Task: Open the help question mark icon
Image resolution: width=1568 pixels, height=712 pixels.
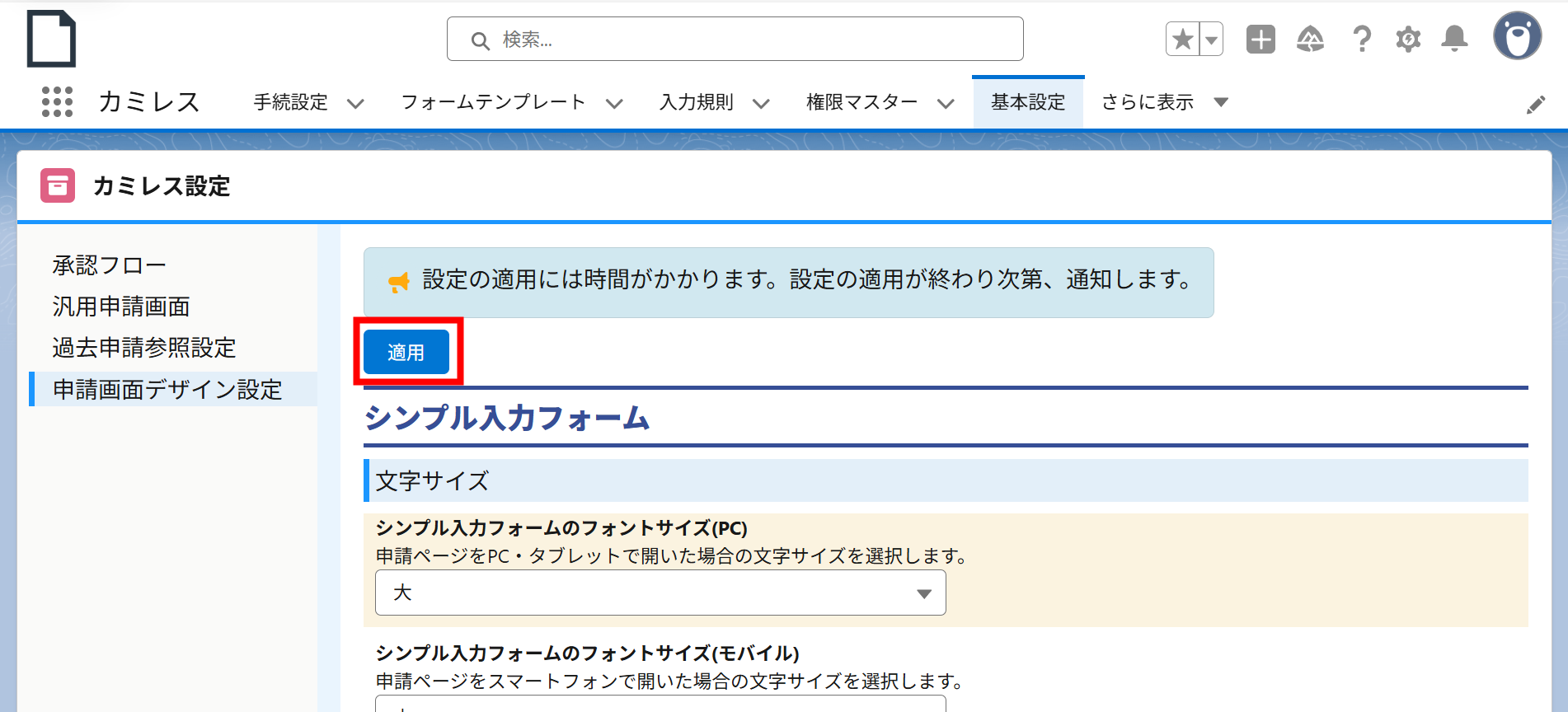Action: pos(1362,39)
